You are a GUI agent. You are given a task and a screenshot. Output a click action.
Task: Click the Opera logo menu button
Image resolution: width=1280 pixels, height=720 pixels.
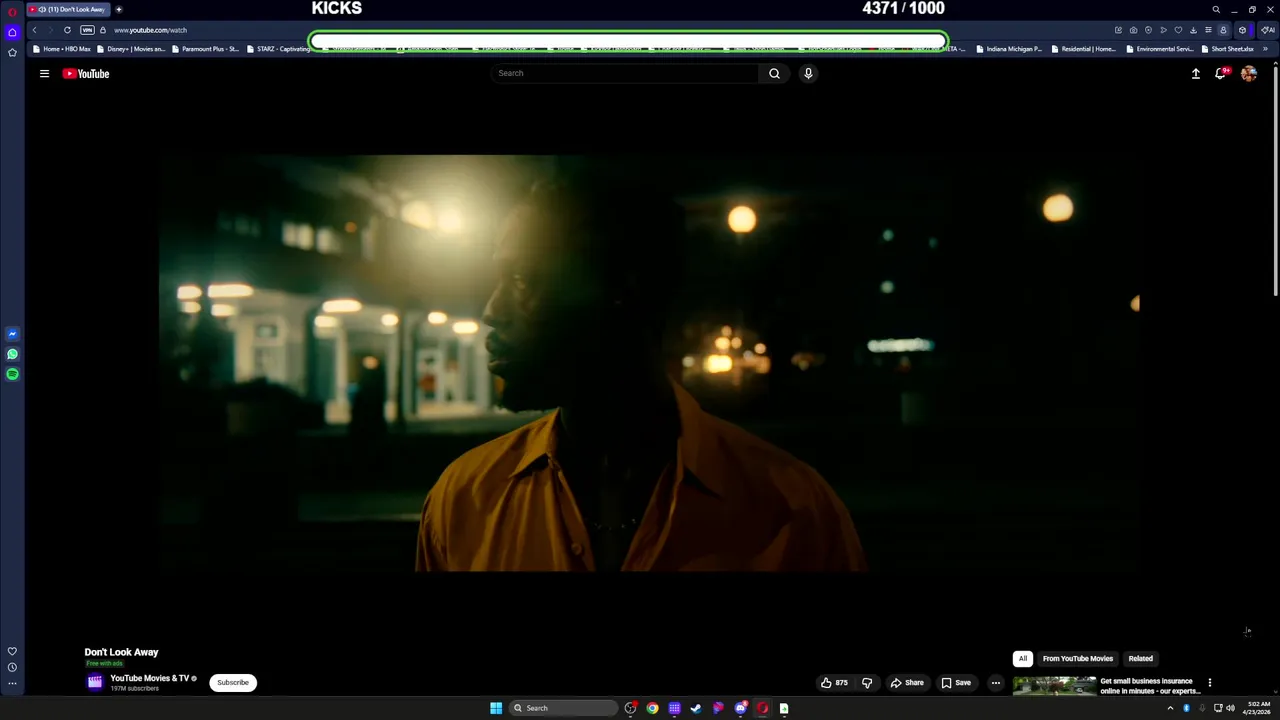coord(12,11)
